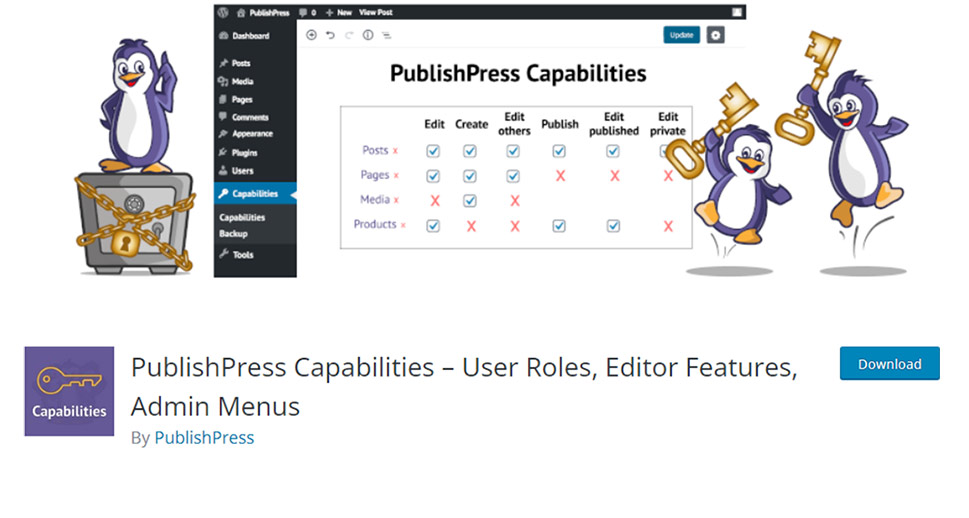This screenshot has height=518, width=969.
Task: Click the purple Capabilities plugin key icon
Action: [x=69, y=391]
